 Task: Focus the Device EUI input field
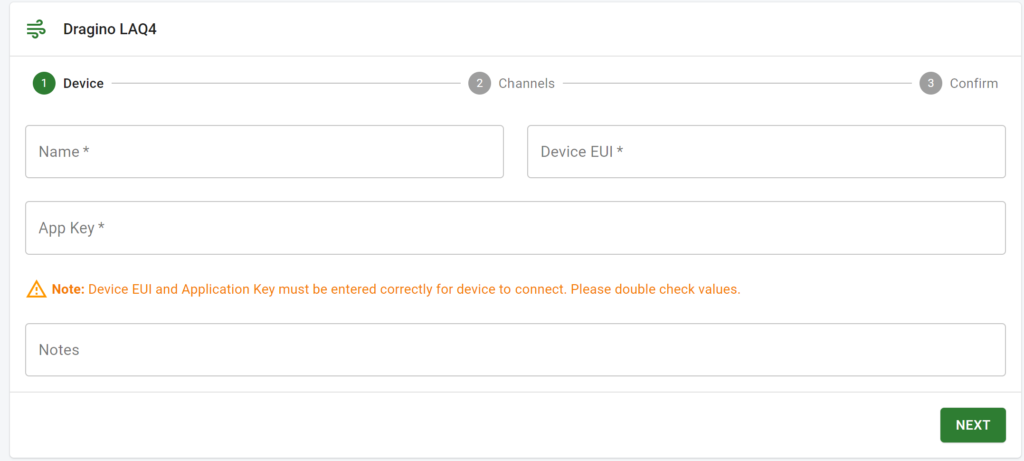click(x=766, y=151)
